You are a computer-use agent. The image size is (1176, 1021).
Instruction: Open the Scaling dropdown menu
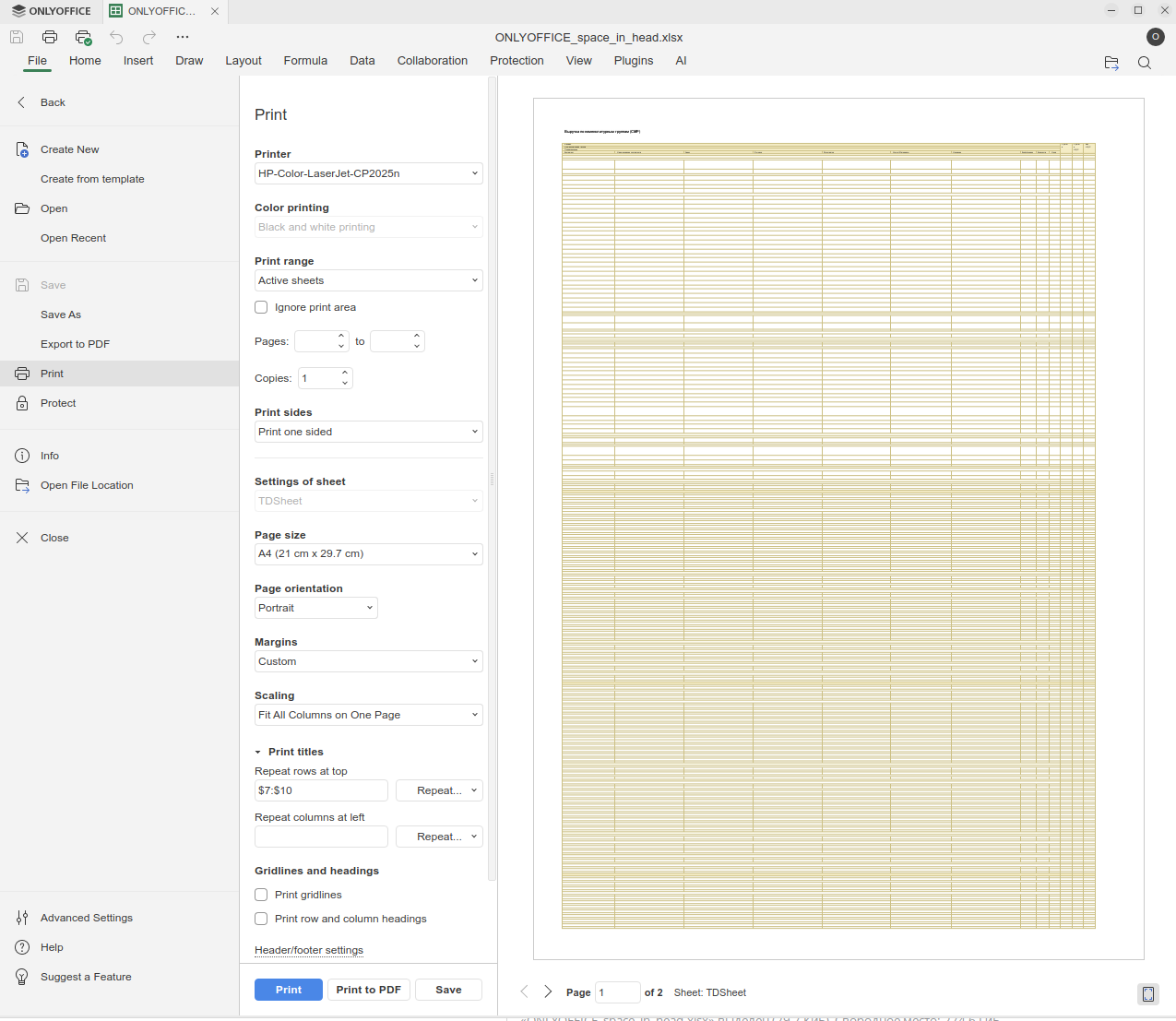[x=368, y=715]
